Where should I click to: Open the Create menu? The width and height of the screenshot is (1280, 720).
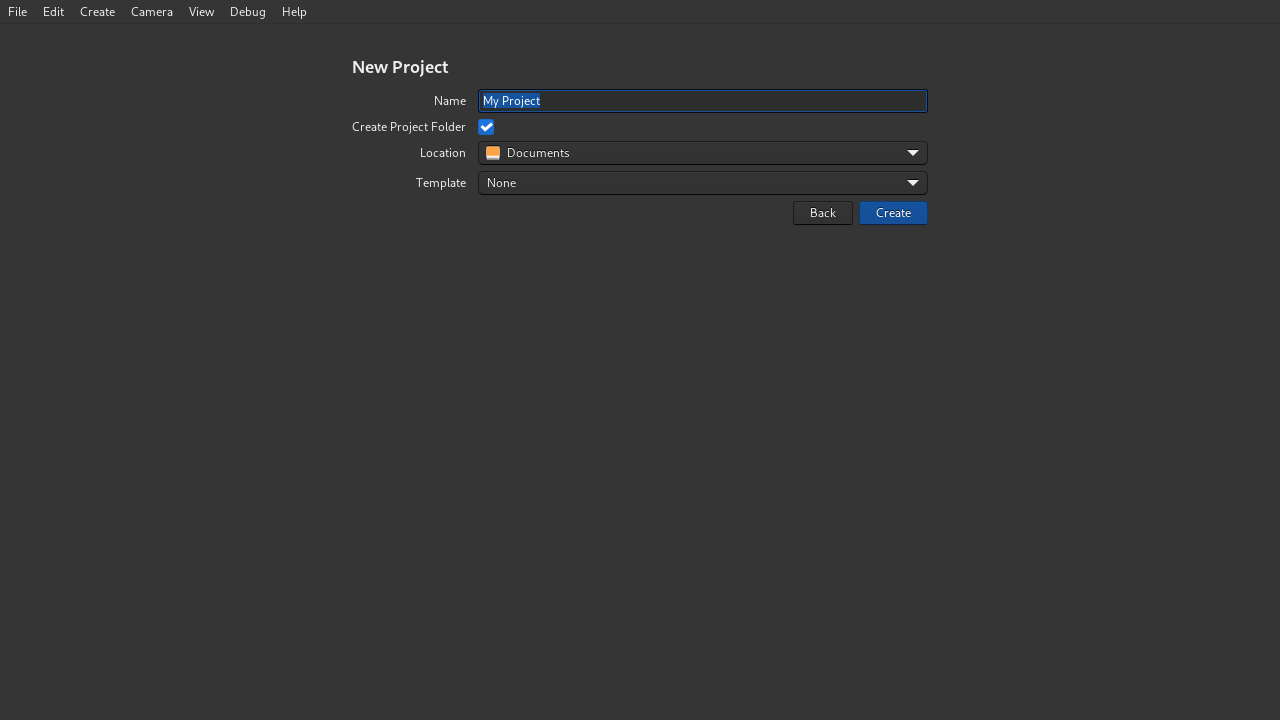point(97,11)
